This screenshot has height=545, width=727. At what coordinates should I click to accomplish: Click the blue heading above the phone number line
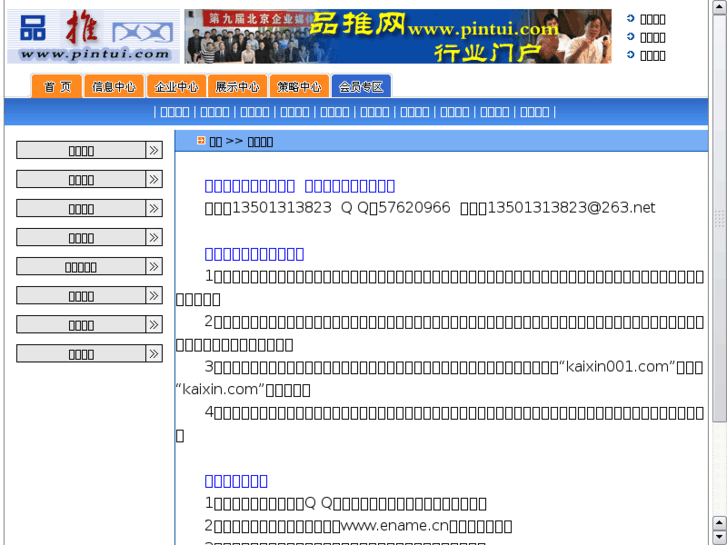coord(300,186)
